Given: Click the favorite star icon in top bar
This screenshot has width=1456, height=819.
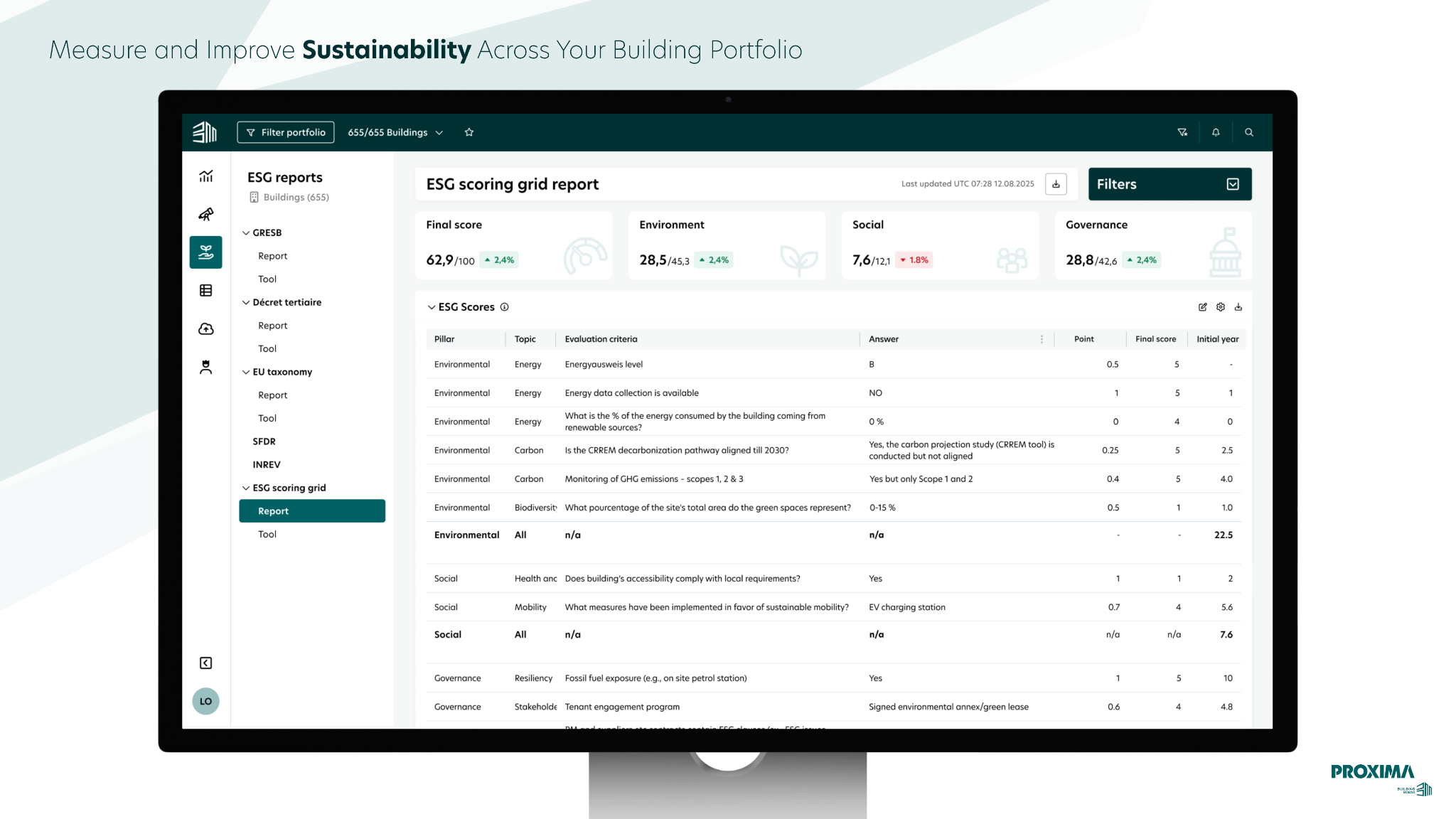Looking at the screenshot, I should 469,132.
